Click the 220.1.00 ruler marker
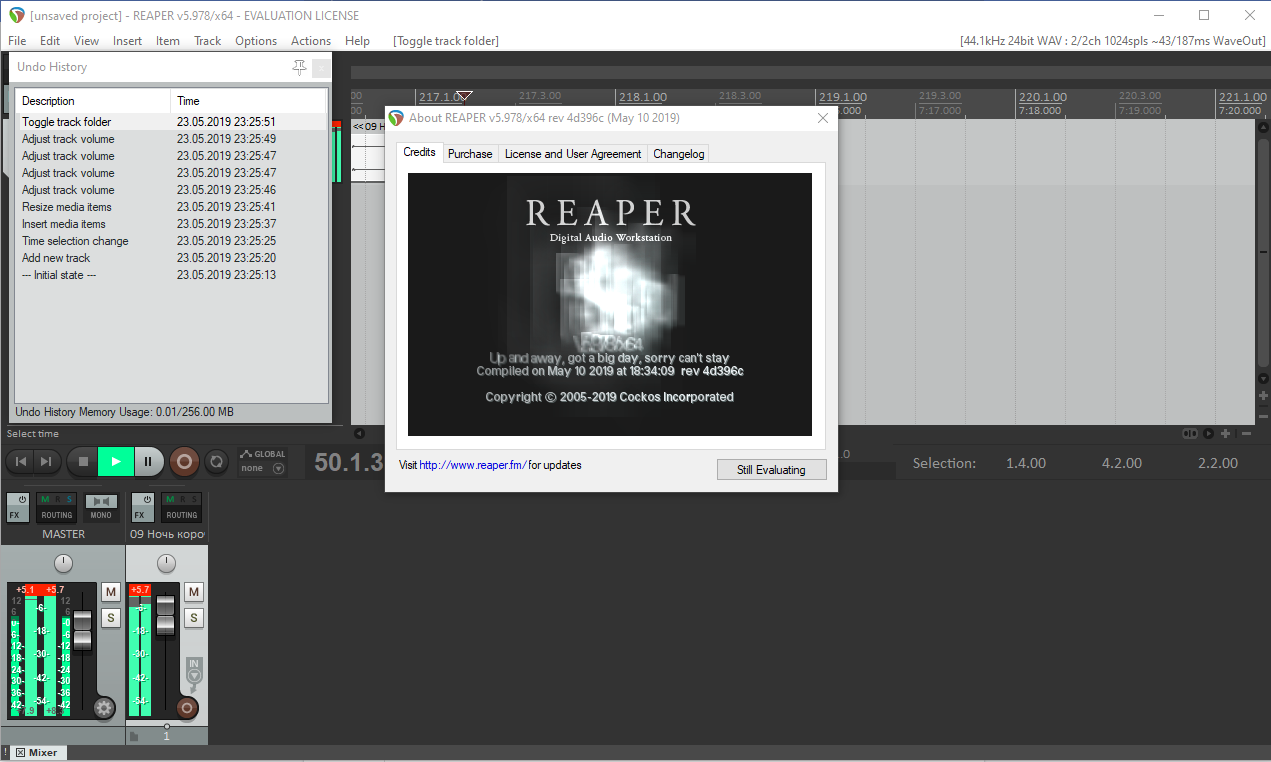The width and height of the screenshot is (1271, 762). (x=1043, y=97)
